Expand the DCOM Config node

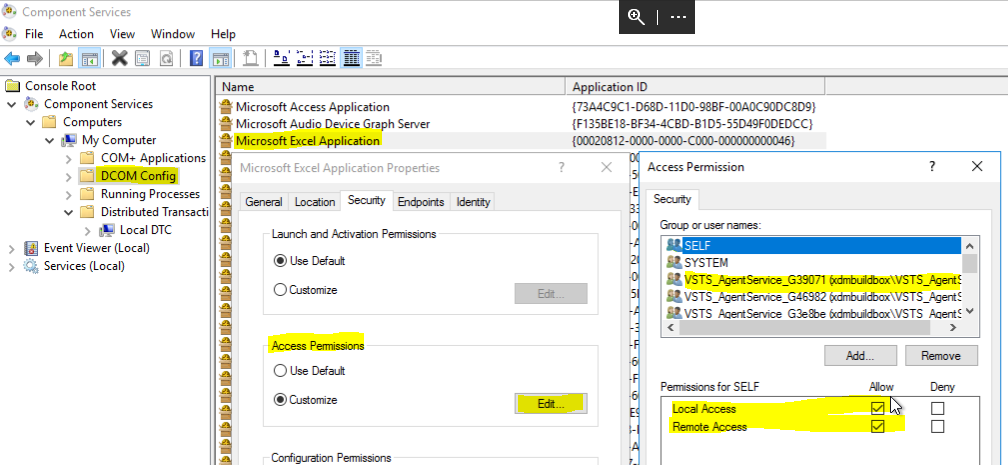pyautogui.click(x=69, y=176)
